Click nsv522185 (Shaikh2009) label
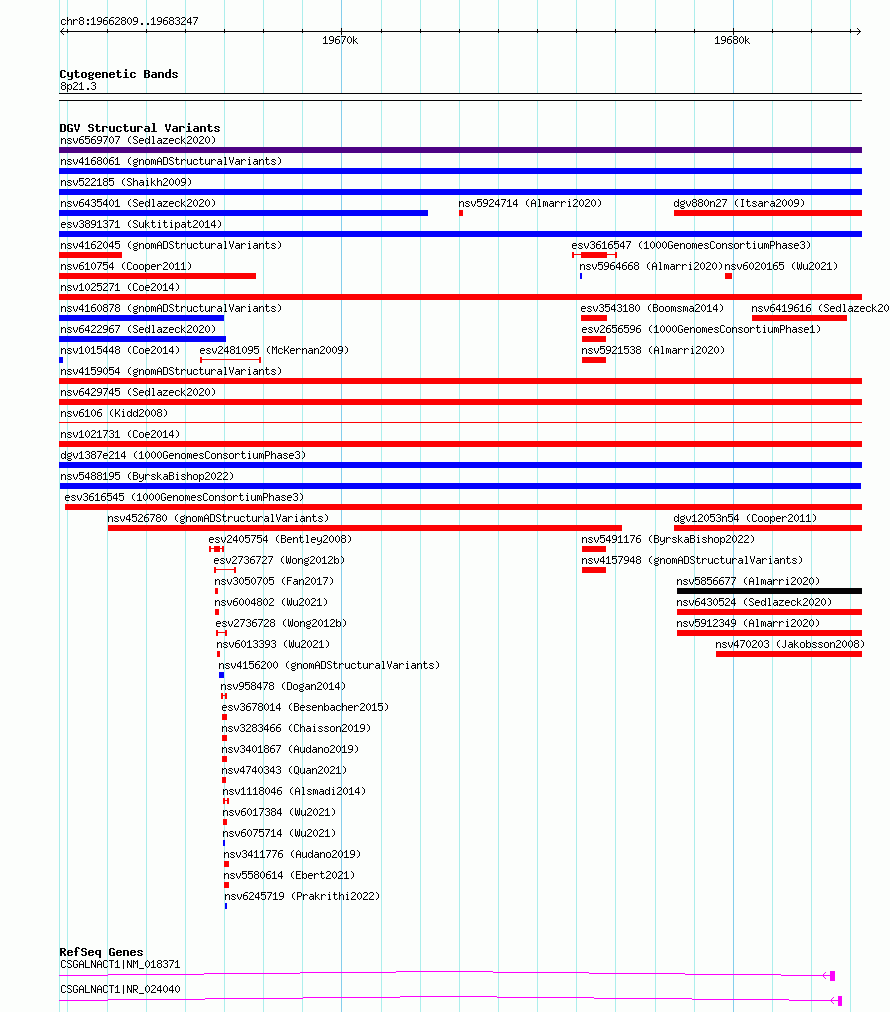This screenshot has width=890, height=1012. coord(126,182)
